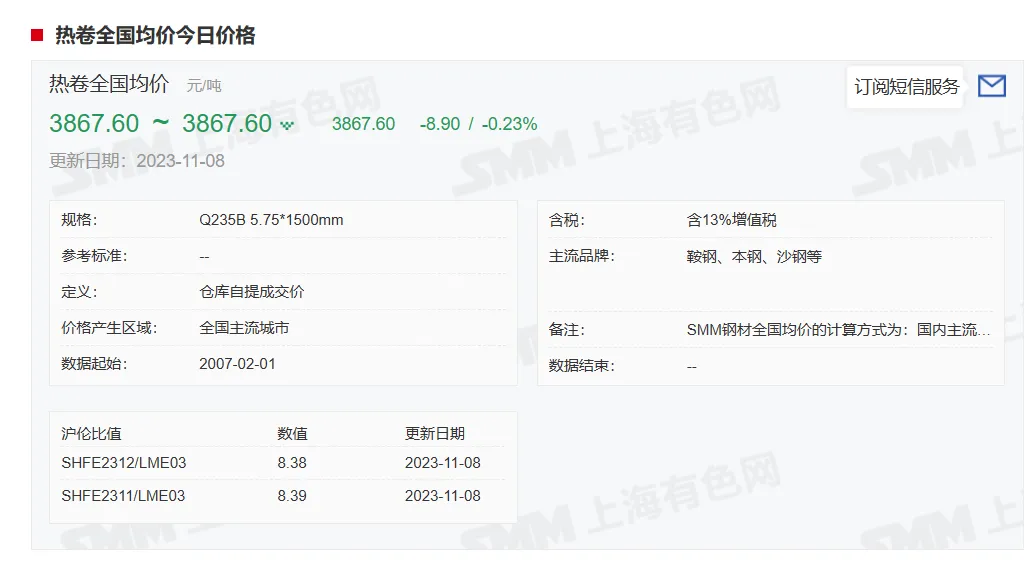The height and width of the screenshot is (567, 1035).
Task: Click the envelope mail icon
Action: (x=991, y=86)
